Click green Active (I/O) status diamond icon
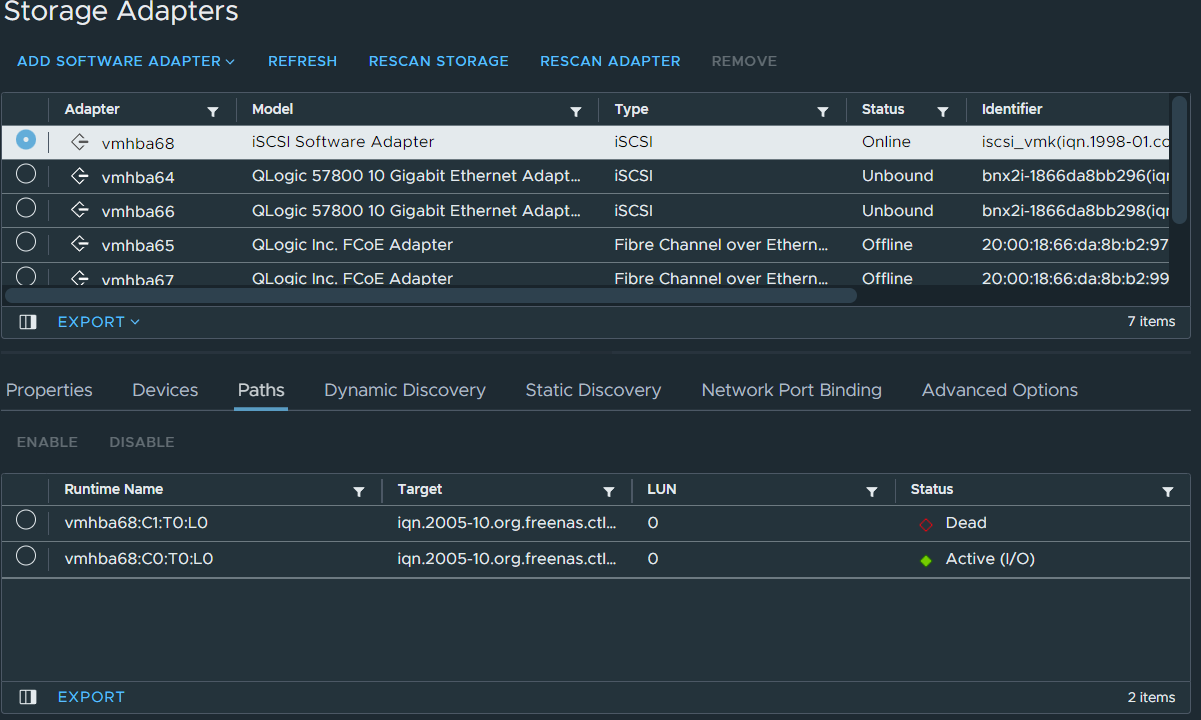The height and width of the screenshot is (720, 1201). point(926,560)
